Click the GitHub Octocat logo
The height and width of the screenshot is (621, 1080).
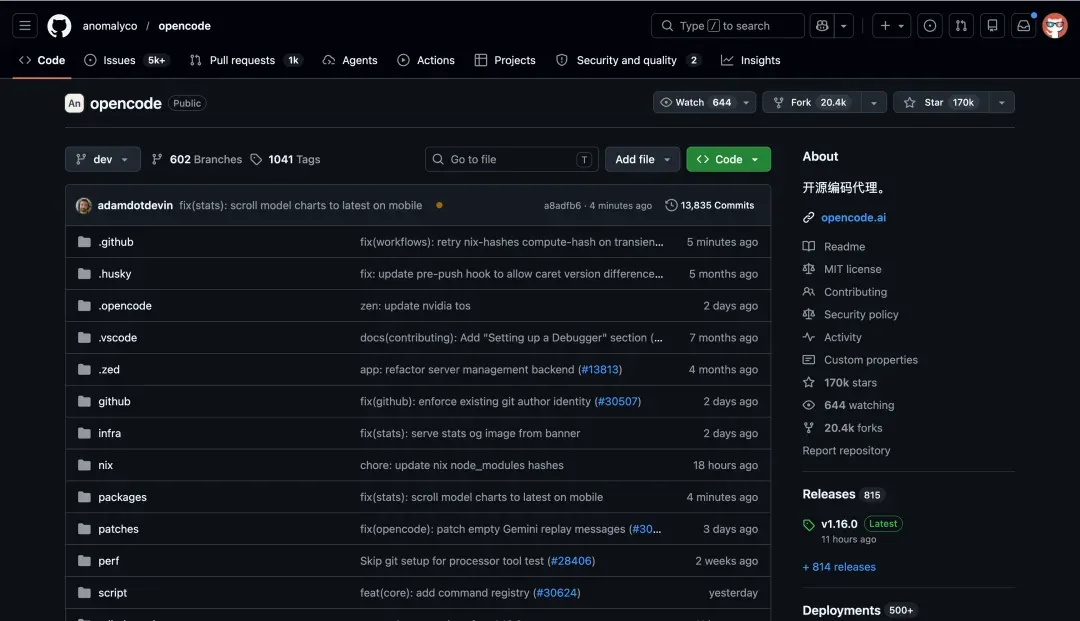tap(59, 26)
